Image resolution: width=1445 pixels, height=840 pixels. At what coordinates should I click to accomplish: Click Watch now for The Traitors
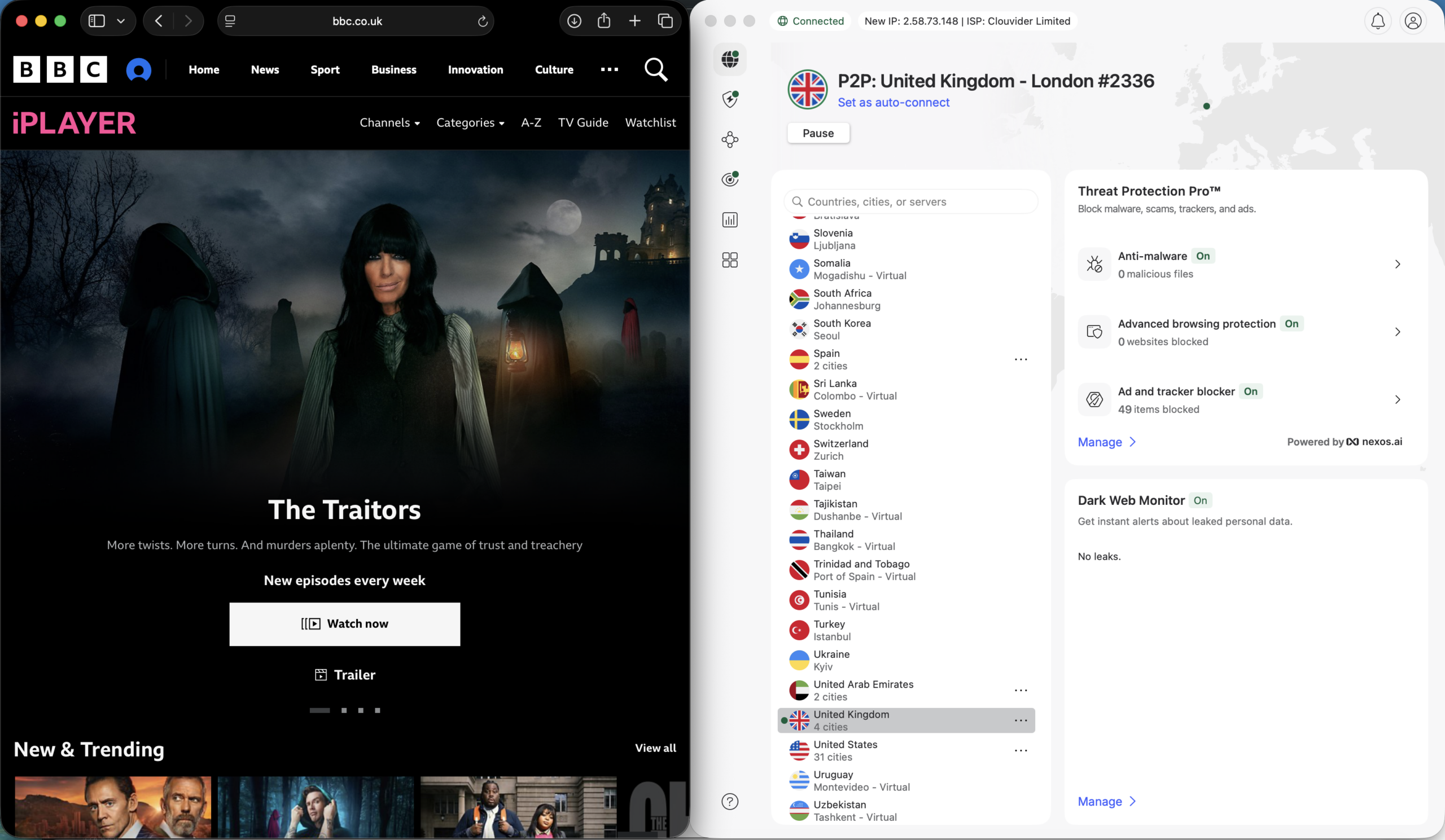coord(345,624)
